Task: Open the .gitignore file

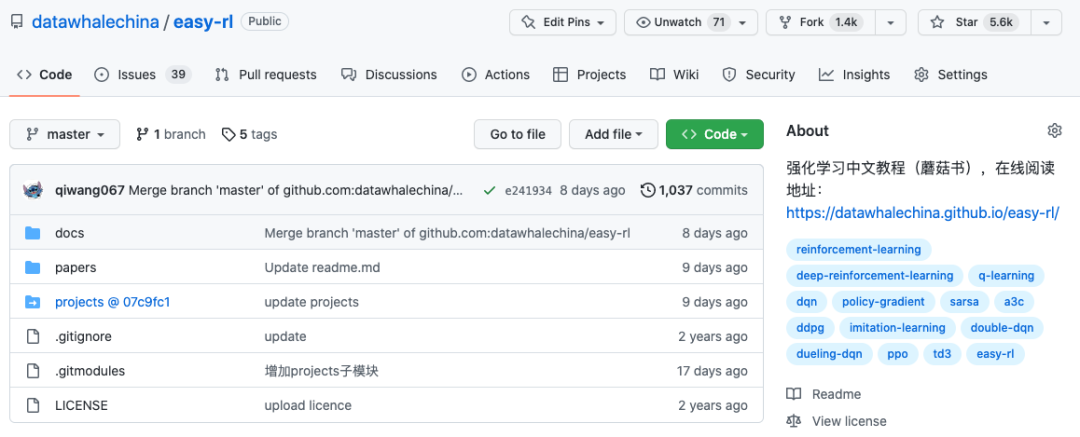Action: point(83,336)
